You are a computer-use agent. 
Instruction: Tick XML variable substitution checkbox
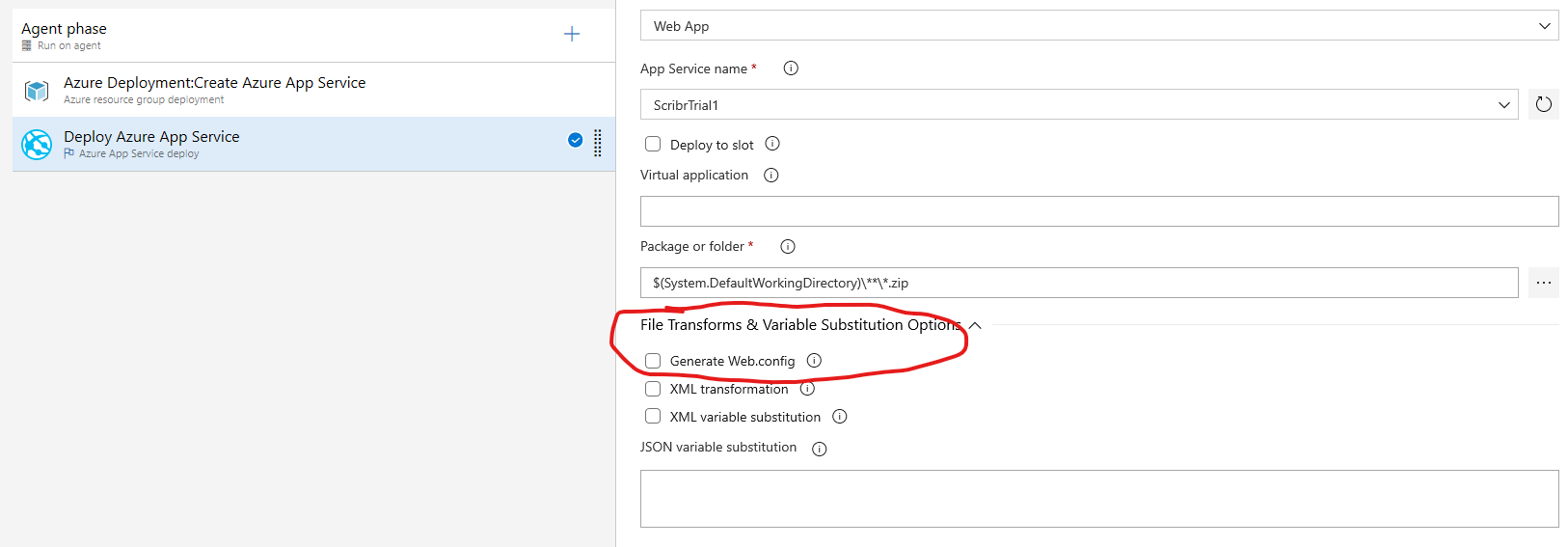(653, 417)
